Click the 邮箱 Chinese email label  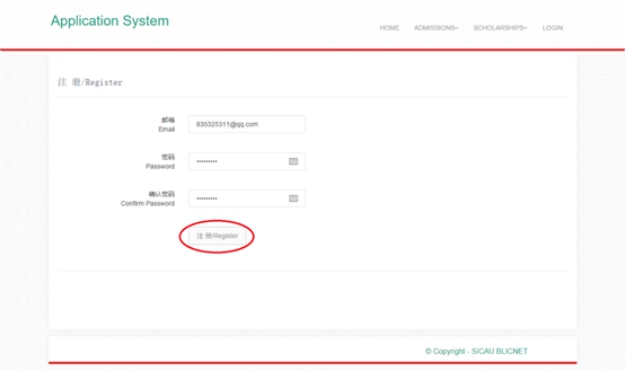point(168,120)
